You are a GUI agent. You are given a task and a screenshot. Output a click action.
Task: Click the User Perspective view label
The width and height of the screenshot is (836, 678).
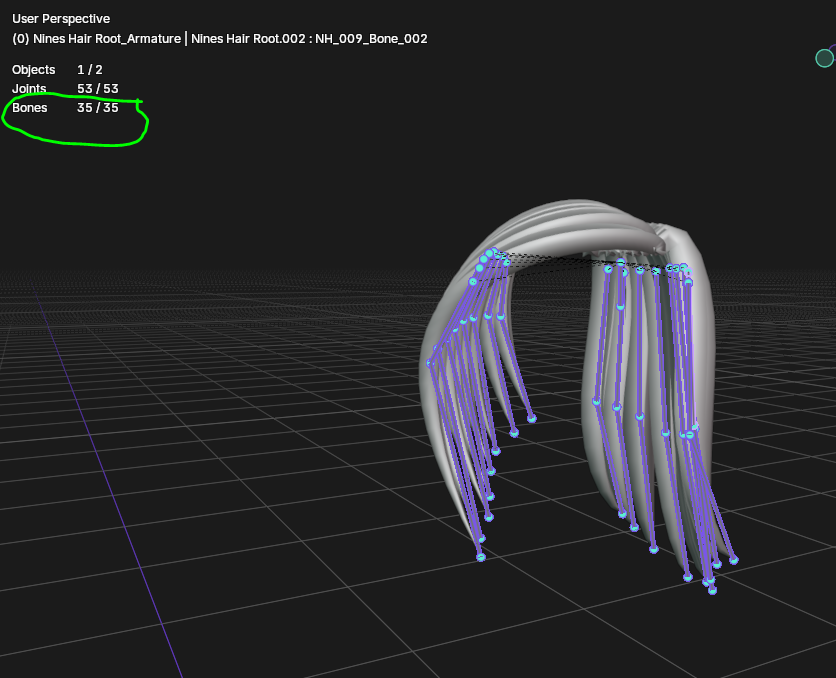tap(61, 19)
